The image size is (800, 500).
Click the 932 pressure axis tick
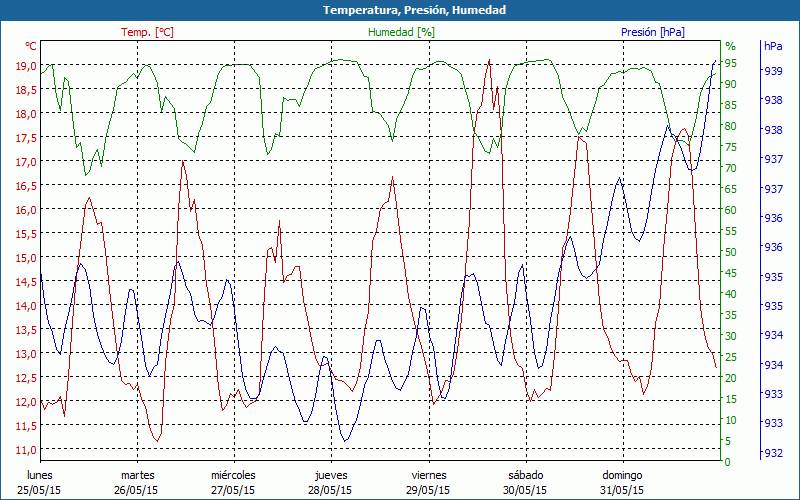[x=773, y=453]
